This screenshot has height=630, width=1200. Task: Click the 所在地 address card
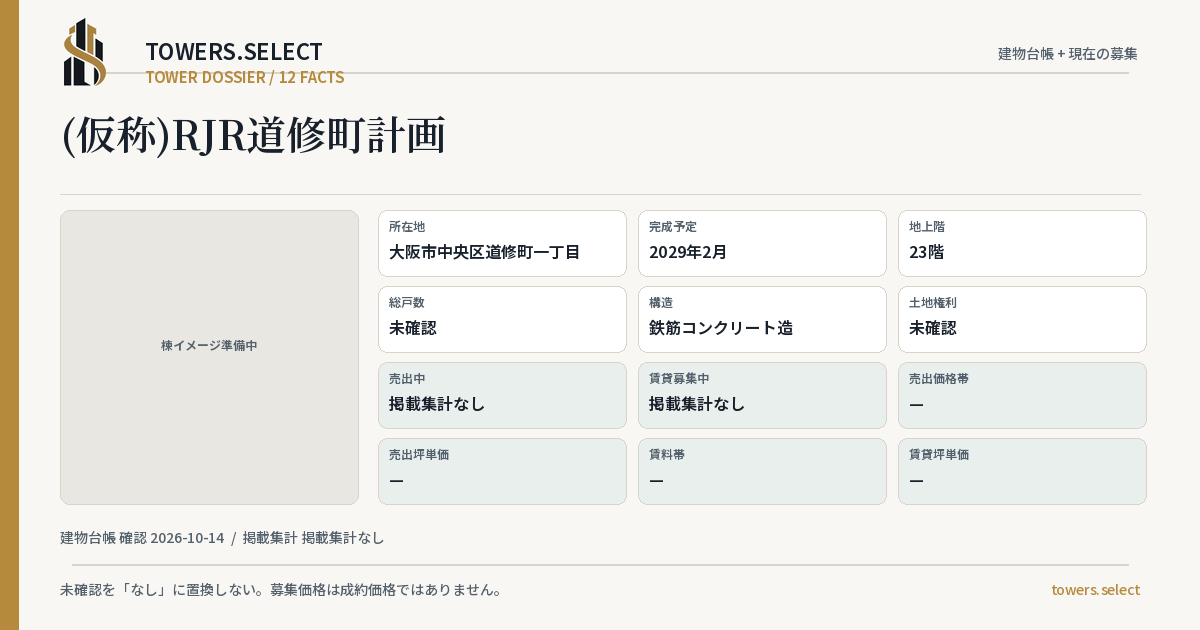(502, 243)
